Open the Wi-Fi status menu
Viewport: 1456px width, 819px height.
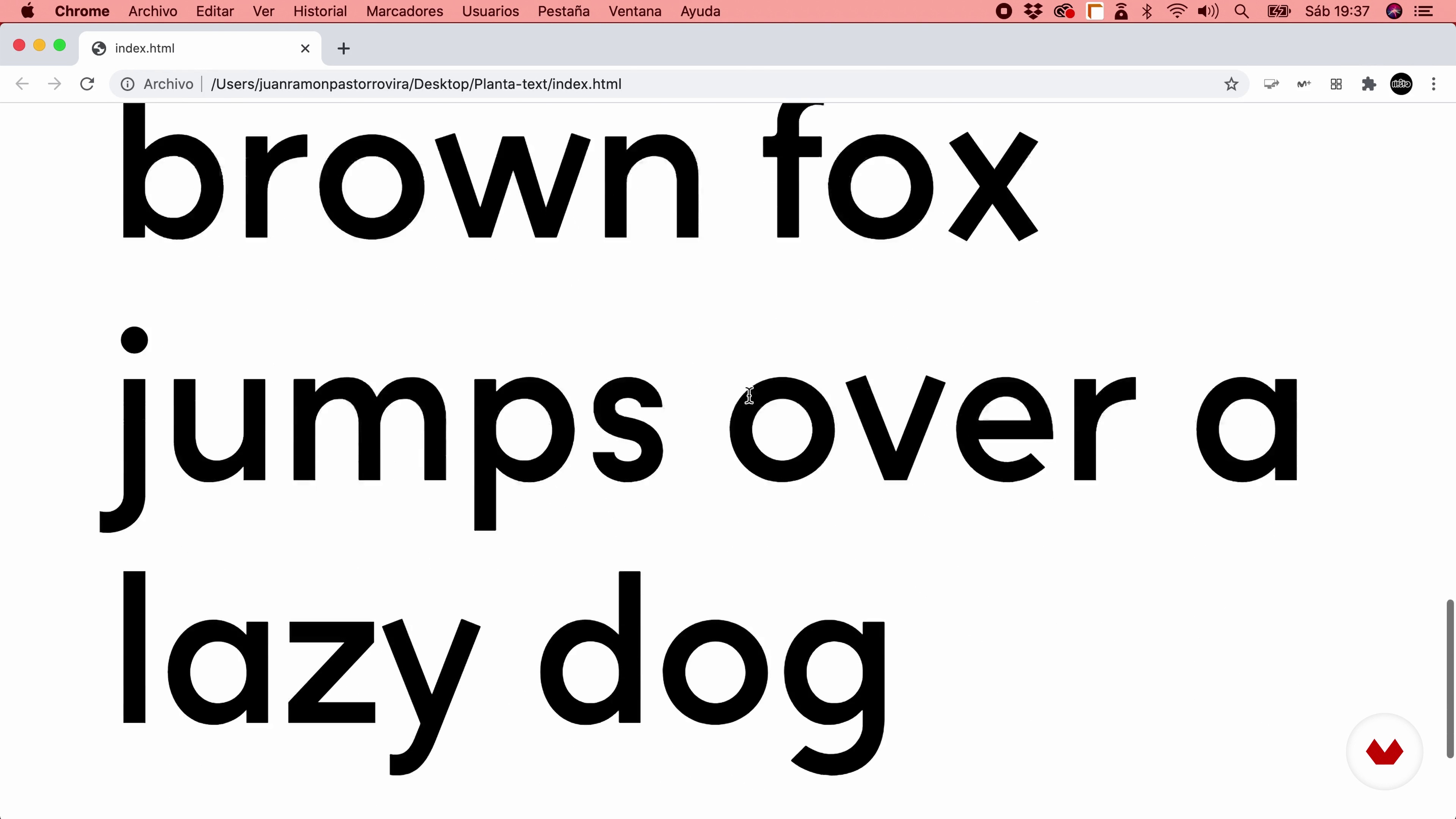(1177, 11)
